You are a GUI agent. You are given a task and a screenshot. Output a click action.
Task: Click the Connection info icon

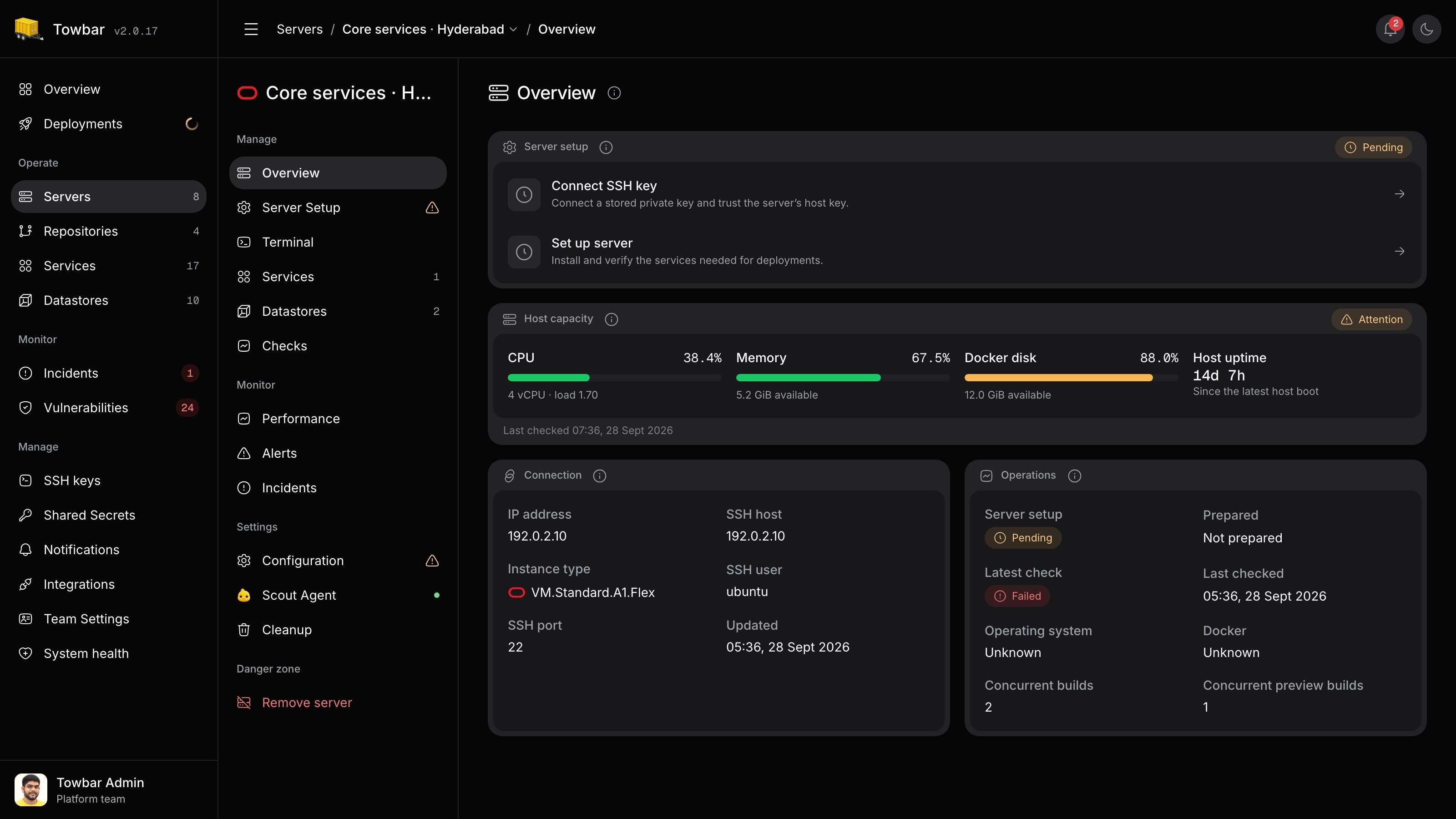click(600, 476)
